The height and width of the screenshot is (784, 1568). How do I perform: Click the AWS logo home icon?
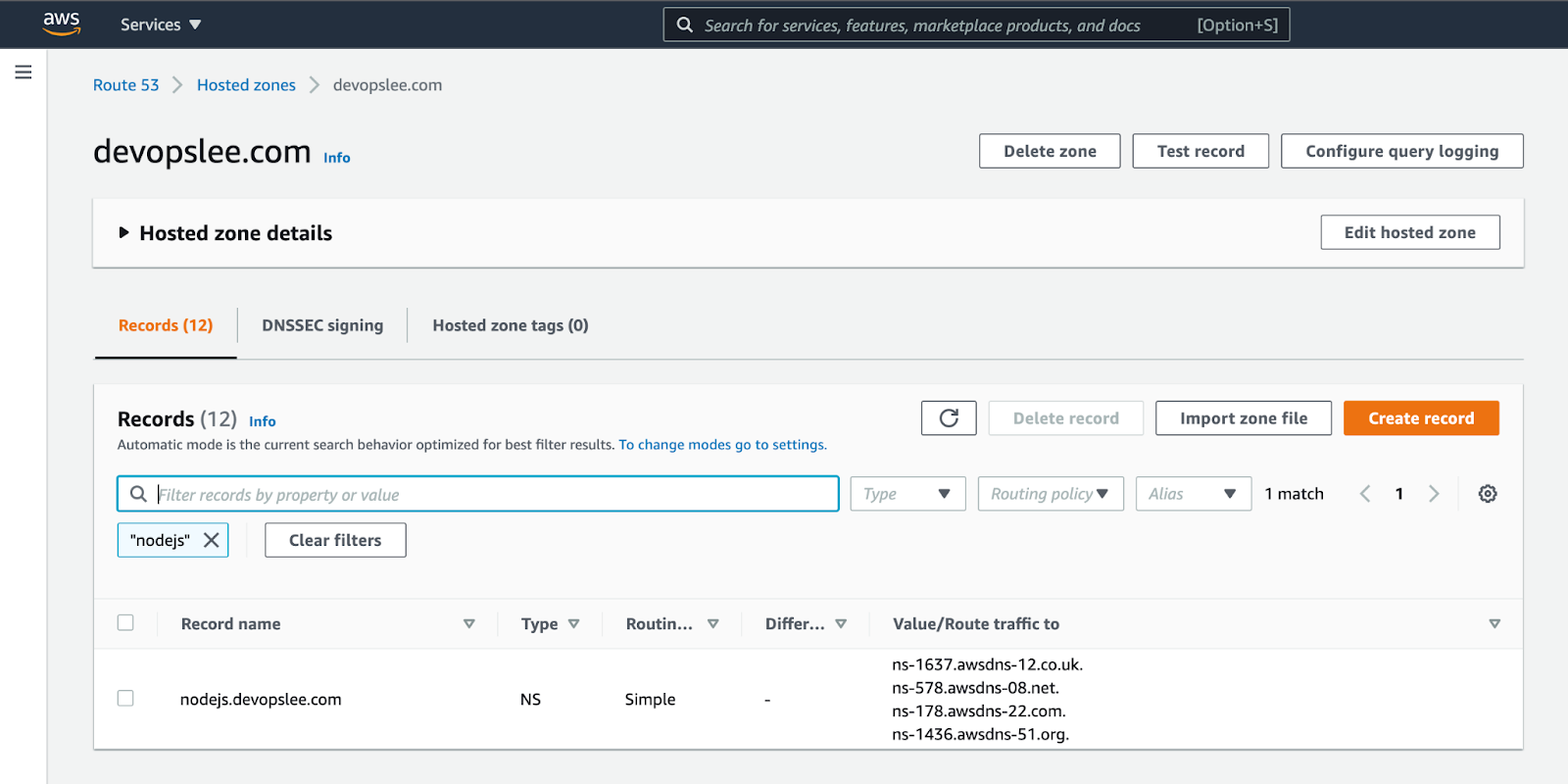pyautogui.click(x=61, y=24)
